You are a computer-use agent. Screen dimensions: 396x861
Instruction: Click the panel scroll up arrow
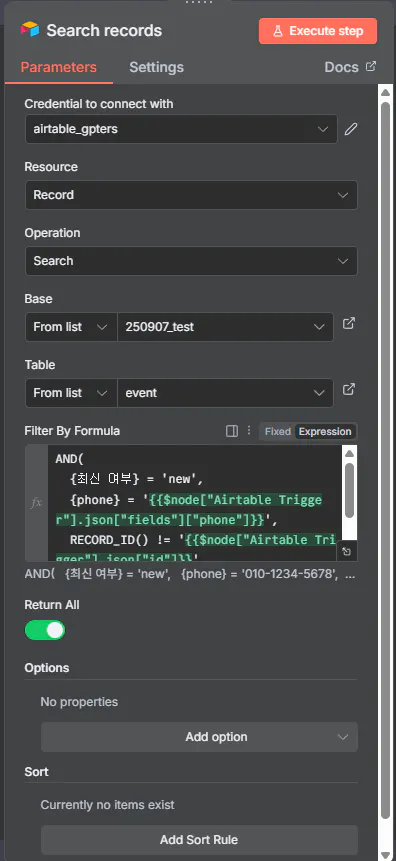(386, 92)
